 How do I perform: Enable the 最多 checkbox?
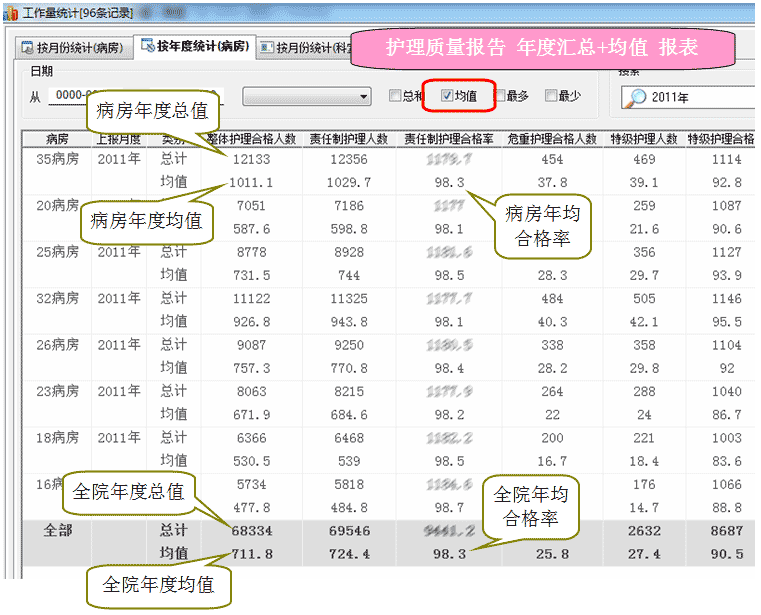(500, 96)
